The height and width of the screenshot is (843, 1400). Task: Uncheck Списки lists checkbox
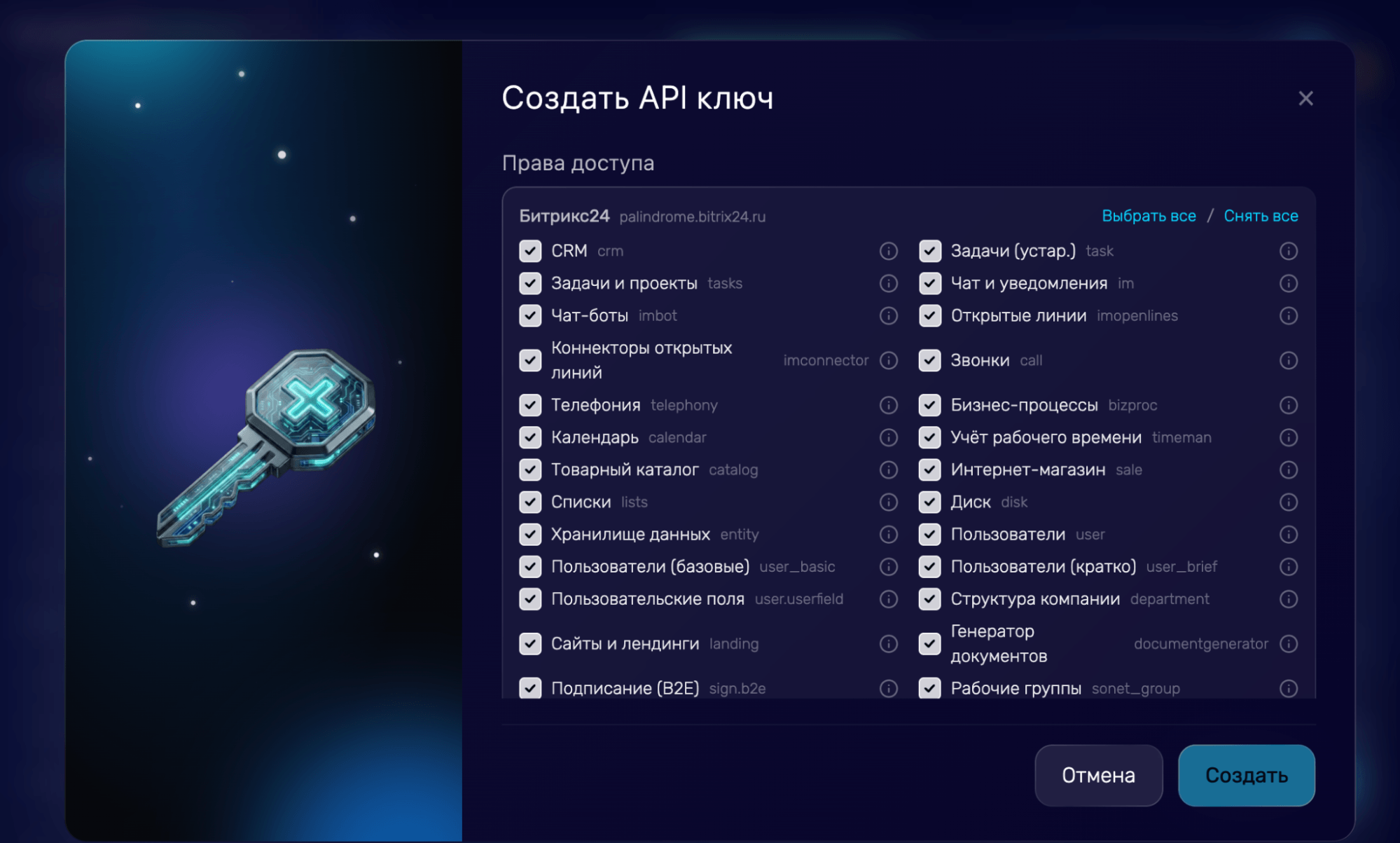tap(530, 502)
